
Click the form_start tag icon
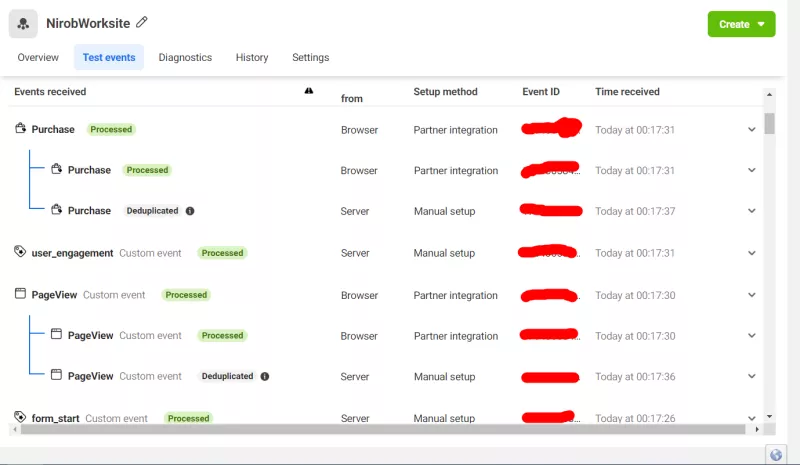coord(20,417)
